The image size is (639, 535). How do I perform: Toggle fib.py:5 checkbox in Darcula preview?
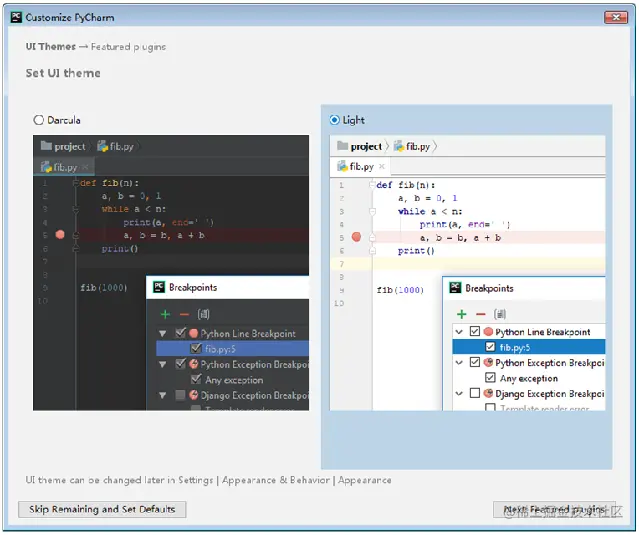(196, 348)
